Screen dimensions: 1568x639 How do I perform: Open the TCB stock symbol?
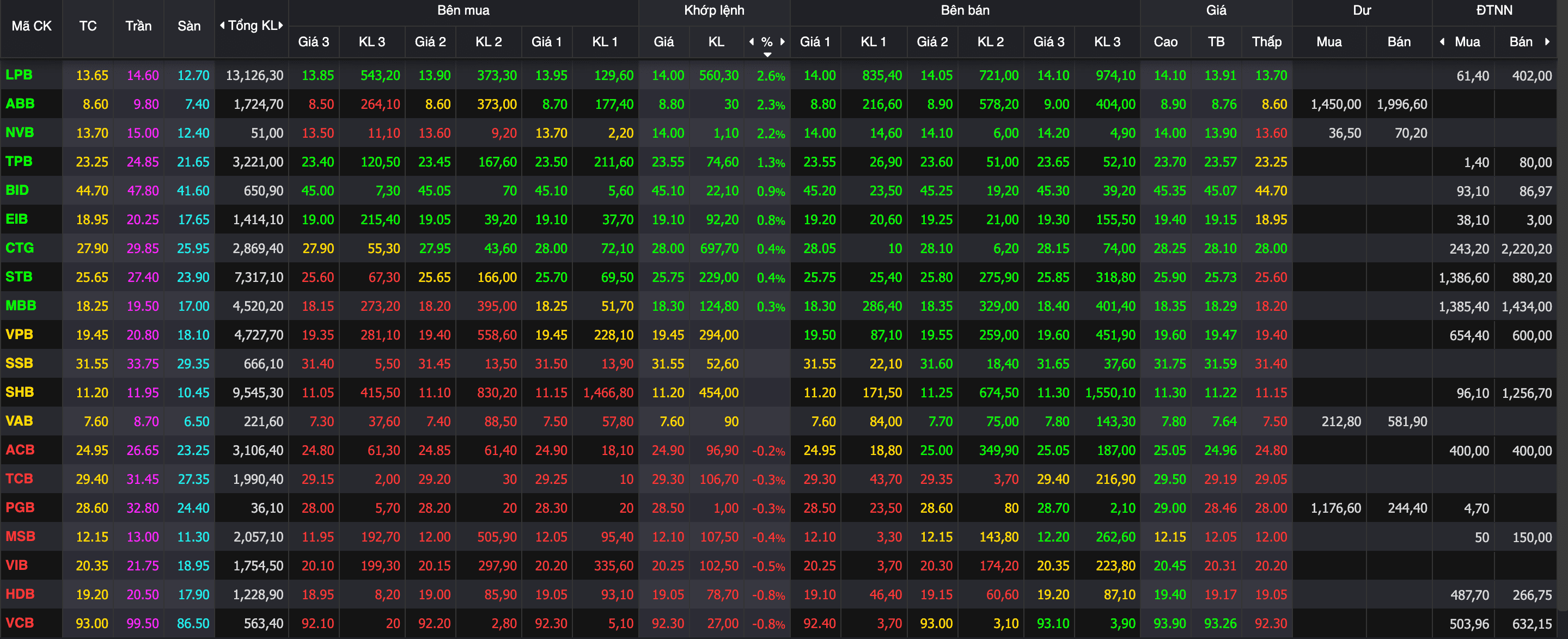[19, 478]
